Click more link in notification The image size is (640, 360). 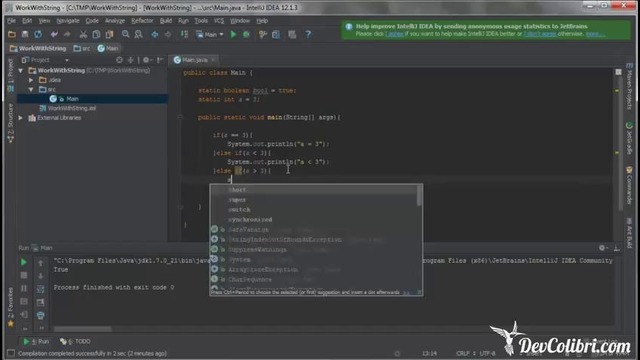tap(595, 34)
